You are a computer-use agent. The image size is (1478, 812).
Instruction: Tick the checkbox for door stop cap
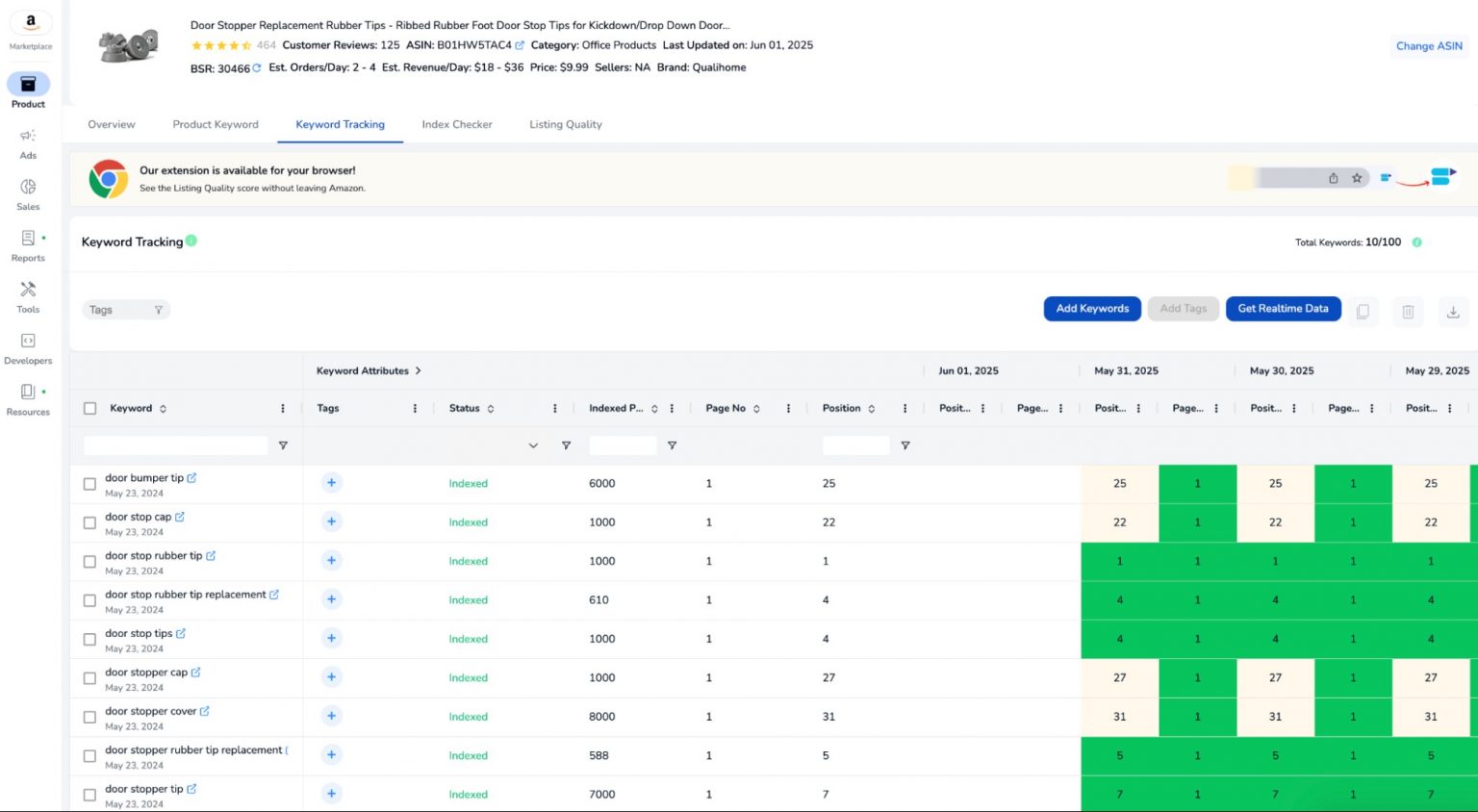tap(89, 522)
